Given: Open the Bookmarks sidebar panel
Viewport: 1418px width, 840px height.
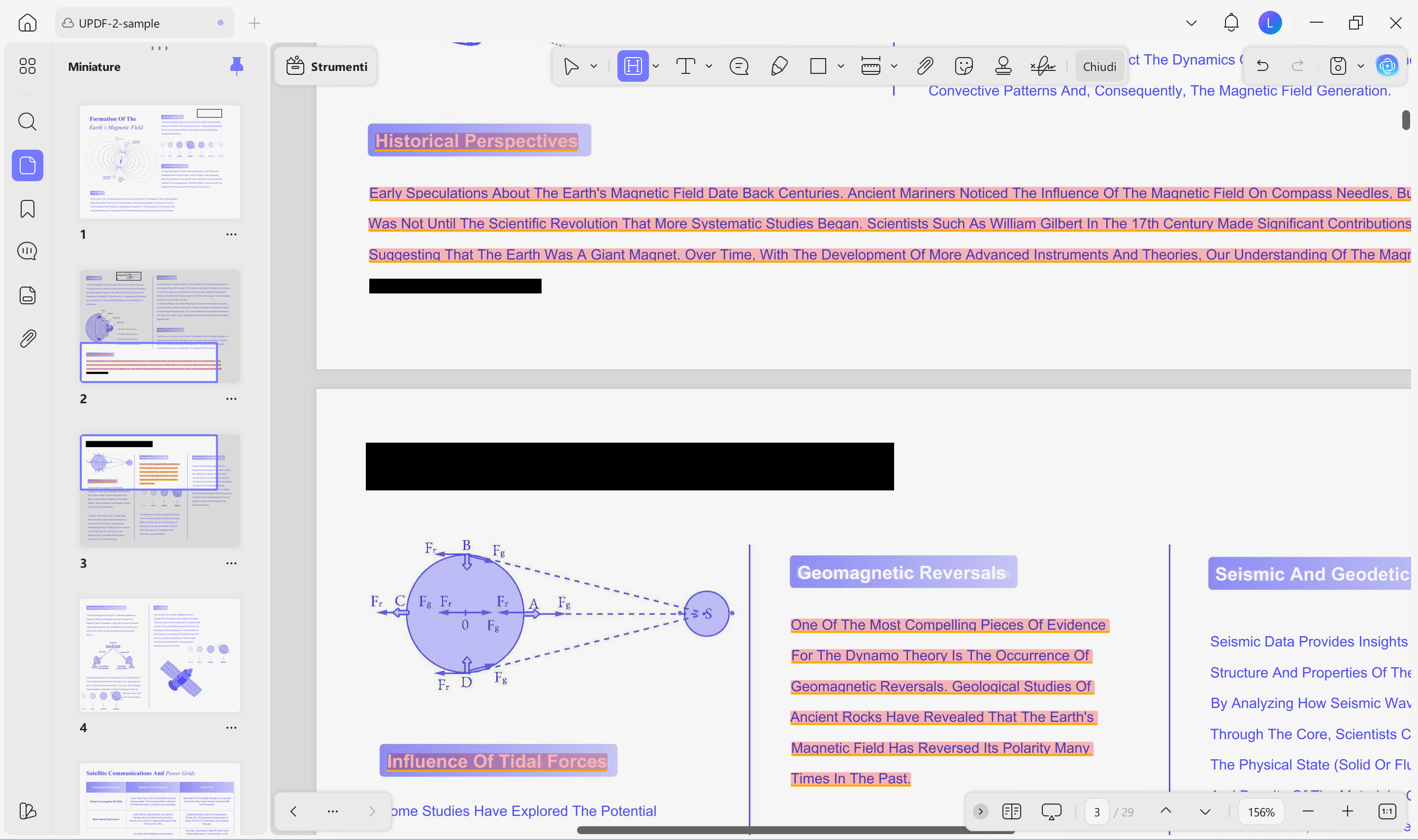Looking at the screenshot, I should [x=27, y=208].
